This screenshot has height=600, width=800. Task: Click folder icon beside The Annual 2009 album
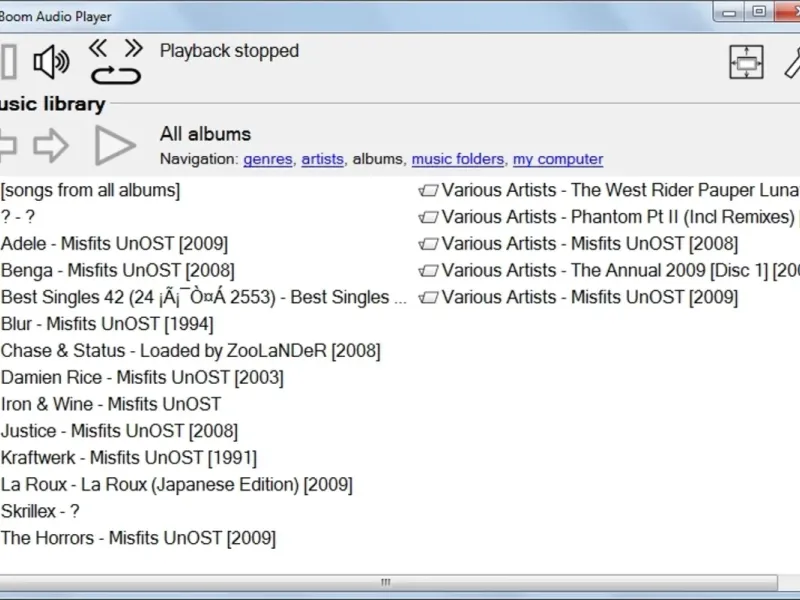pyautogui.click(x=428, y=271)
